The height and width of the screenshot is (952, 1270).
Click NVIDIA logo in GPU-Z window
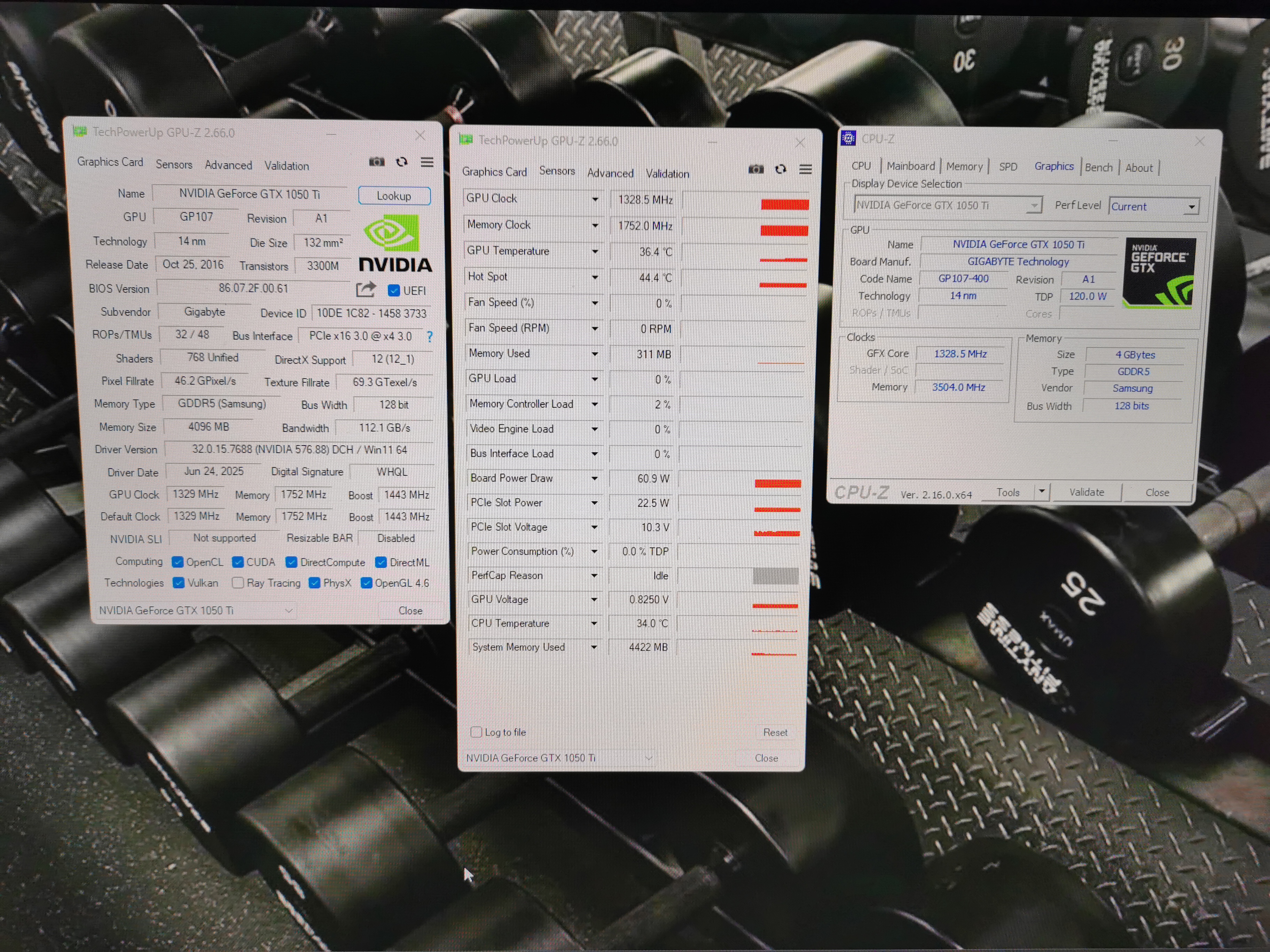[395, 244]
